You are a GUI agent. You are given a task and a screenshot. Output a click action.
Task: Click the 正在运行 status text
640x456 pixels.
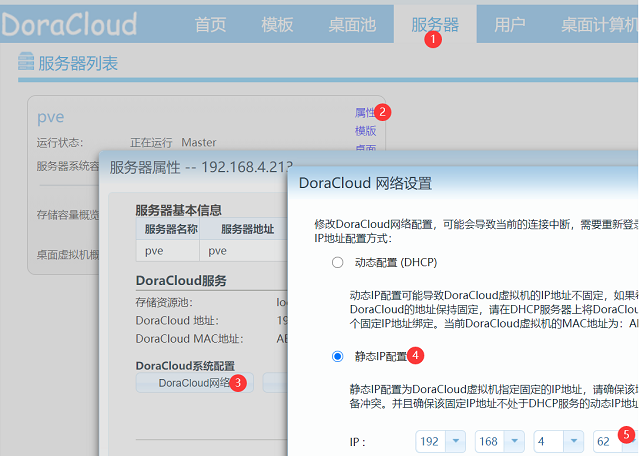[x=151, y=142]
